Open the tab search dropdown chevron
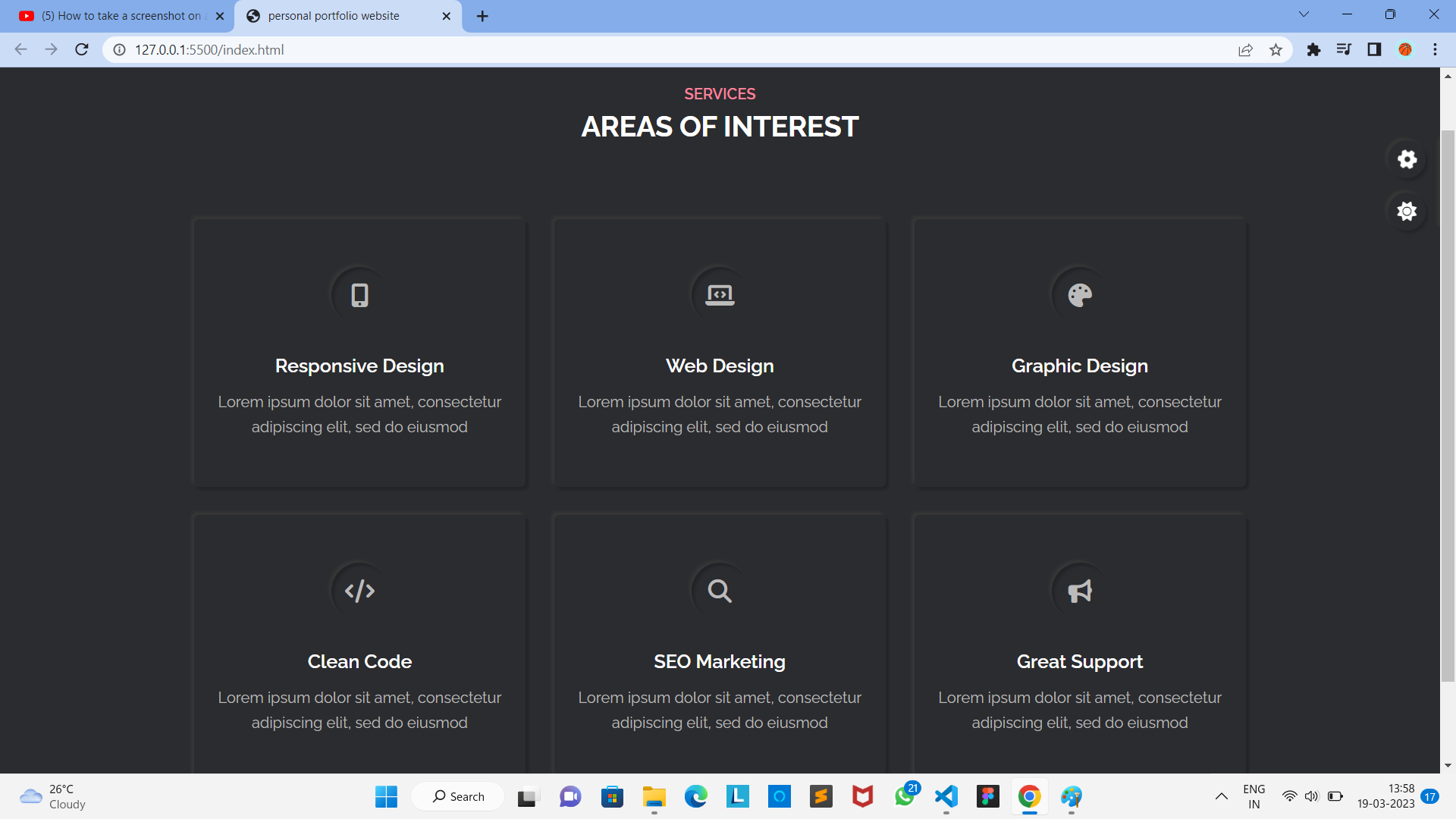Screen dimensions: 1456x819 1304,13
